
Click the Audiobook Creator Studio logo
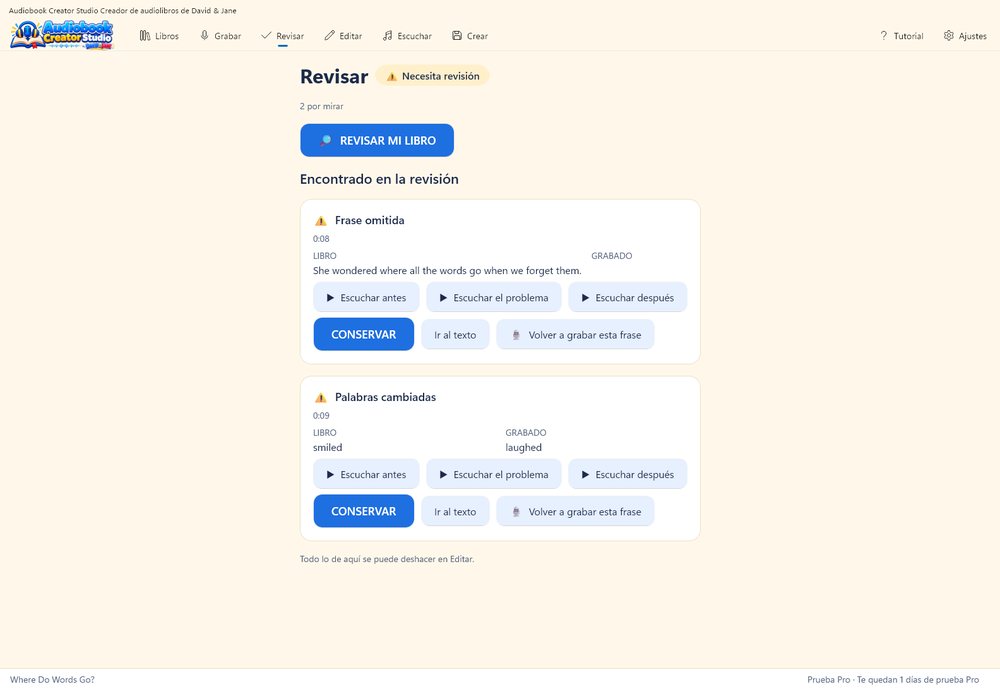click(x=62, y=34)
